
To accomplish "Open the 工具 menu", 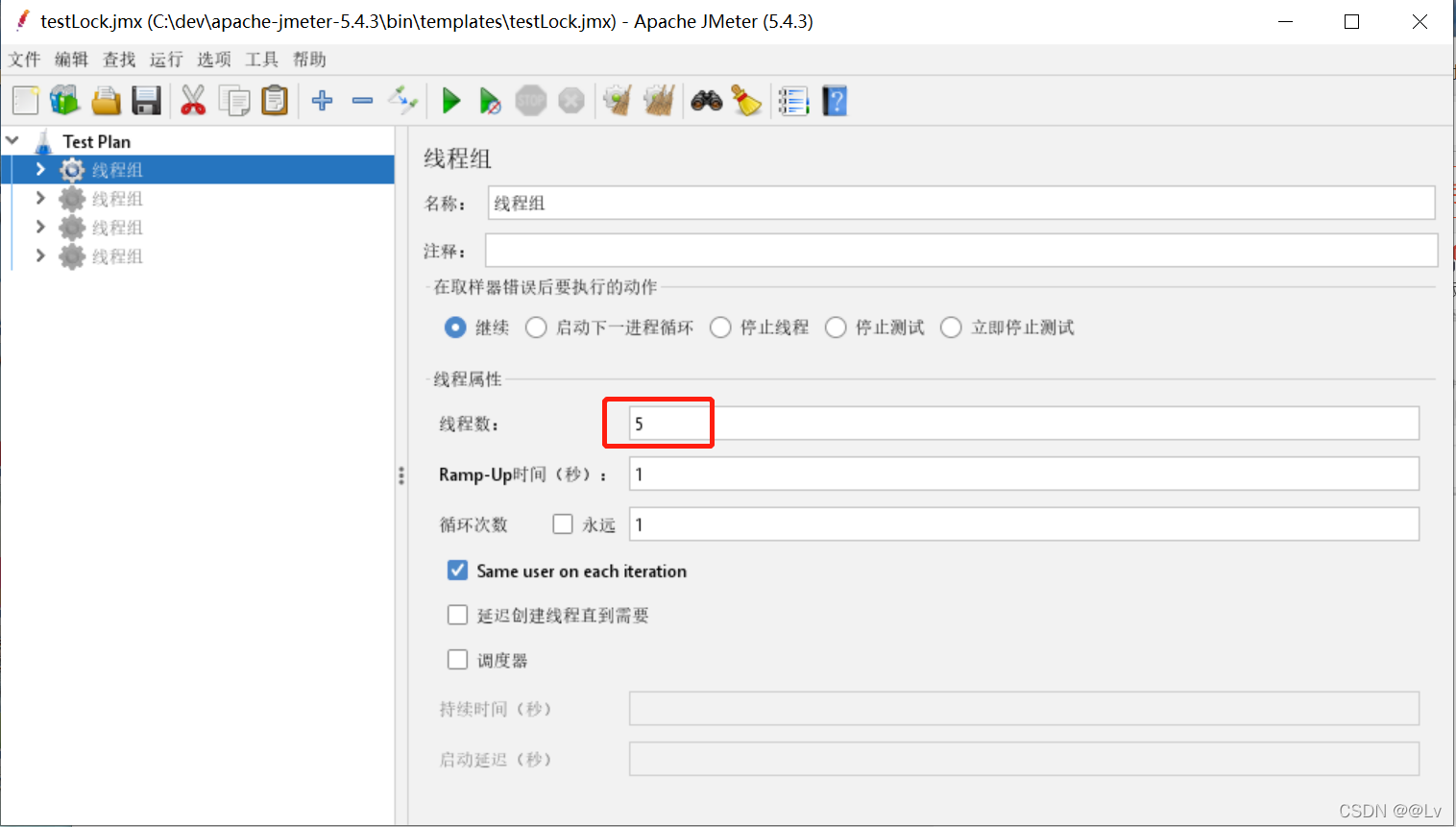I will click(x=261, y=60).
